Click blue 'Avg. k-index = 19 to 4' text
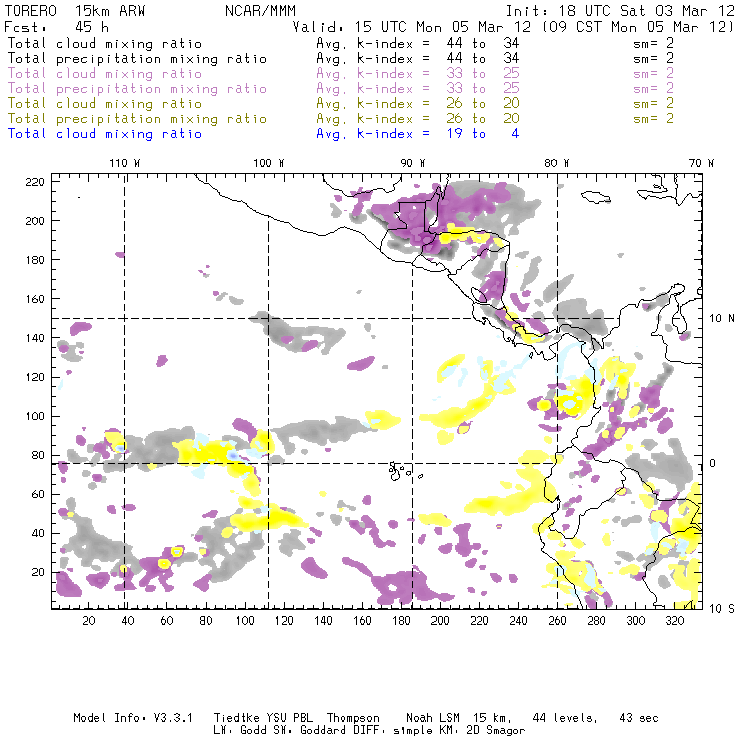 pos(418,134)
